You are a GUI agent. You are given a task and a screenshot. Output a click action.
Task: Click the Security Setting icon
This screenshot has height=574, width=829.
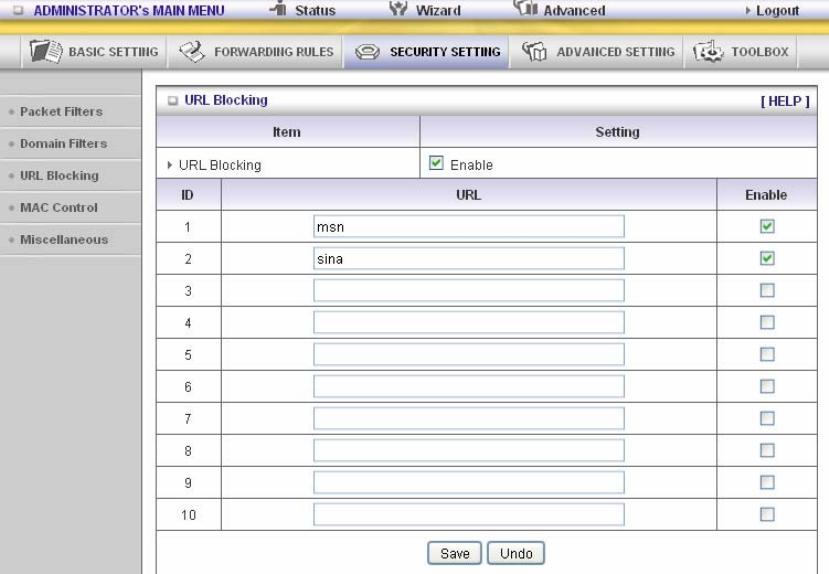coord(367,52)
